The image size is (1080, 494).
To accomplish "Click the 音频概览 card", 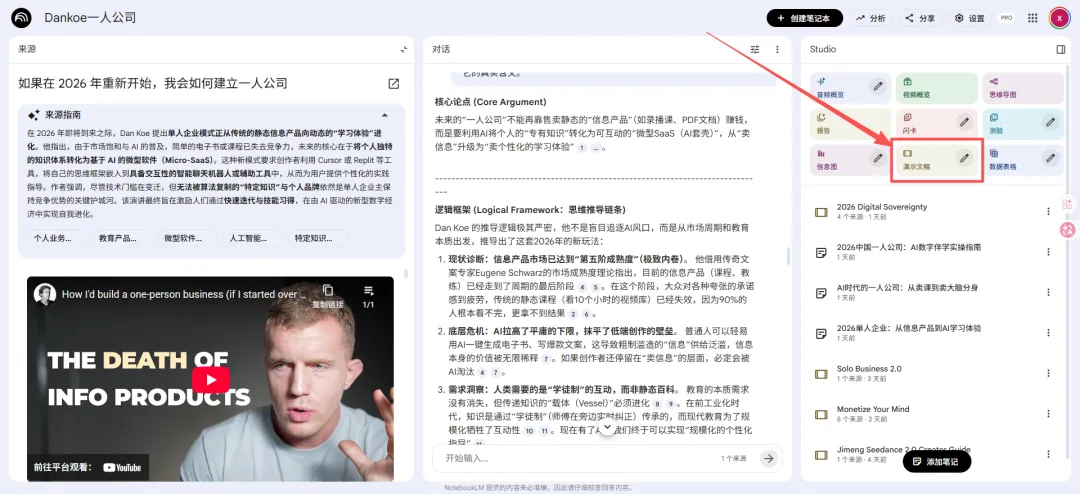I will (849, 88).
